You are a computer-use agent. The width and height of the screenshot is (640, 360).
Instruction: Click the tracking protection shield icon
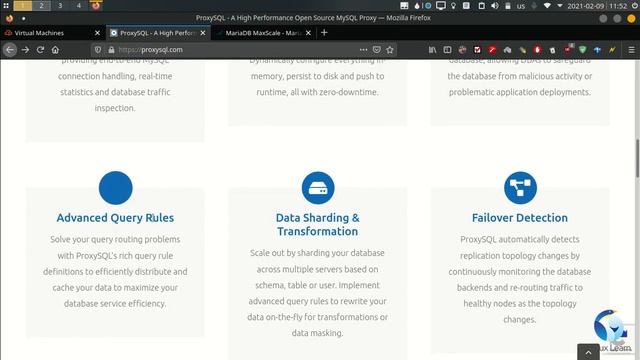tap(98, 50)
